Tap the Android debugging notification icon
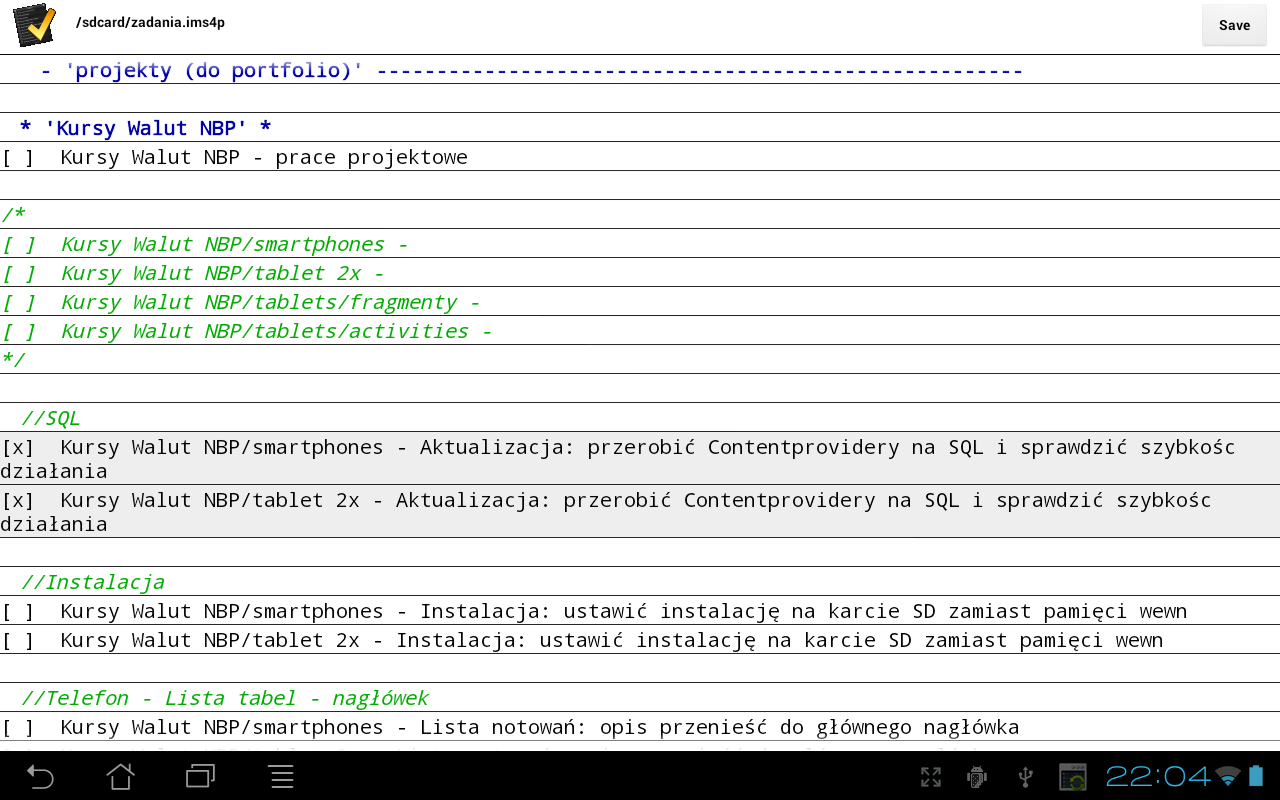 (x=977, y=777)
